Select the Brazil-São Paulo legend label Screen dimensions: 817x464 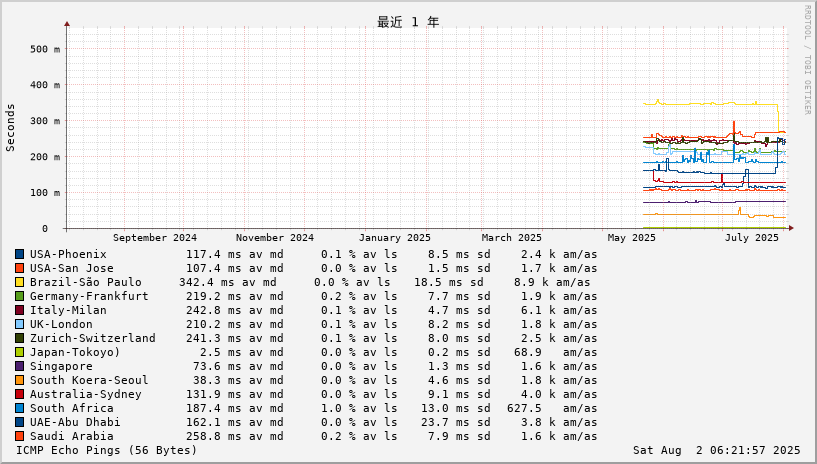pos(85,282)
